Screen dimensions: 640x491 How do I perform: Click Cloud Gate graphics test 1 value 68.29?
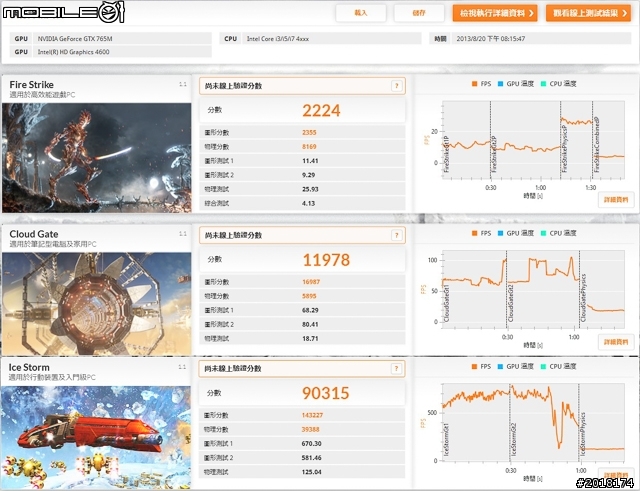(x=310, y=310)
